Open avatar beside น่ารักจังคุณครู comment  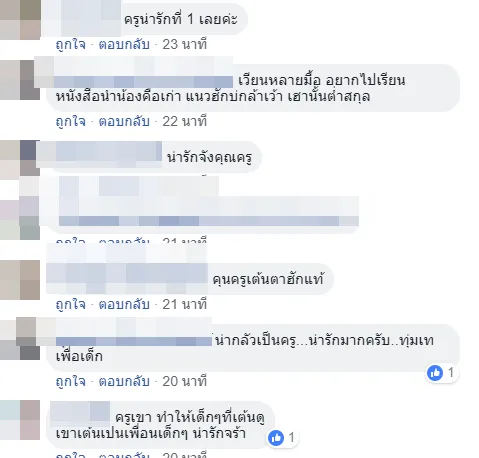(20, 157)
